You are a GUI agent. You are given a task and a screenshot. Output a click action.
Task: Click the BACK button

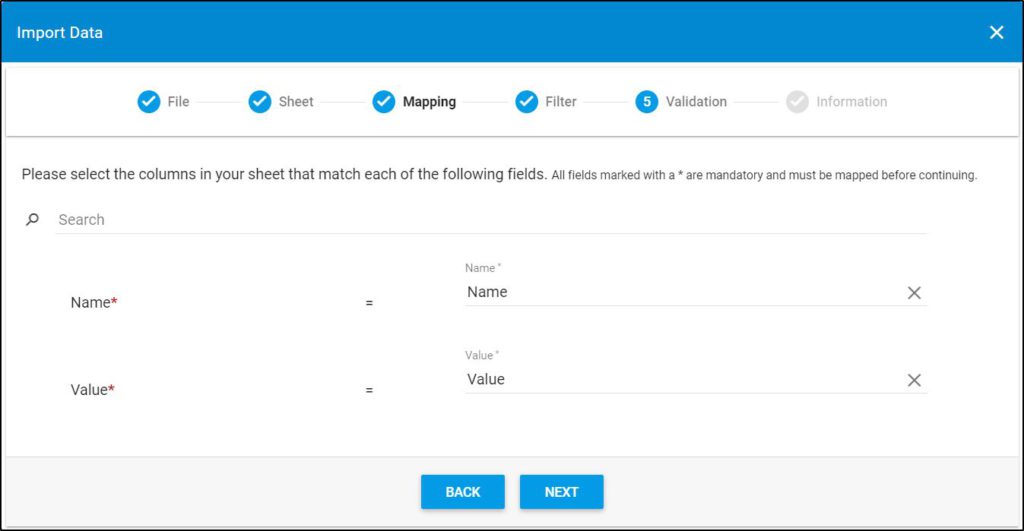tap(463, 492)
